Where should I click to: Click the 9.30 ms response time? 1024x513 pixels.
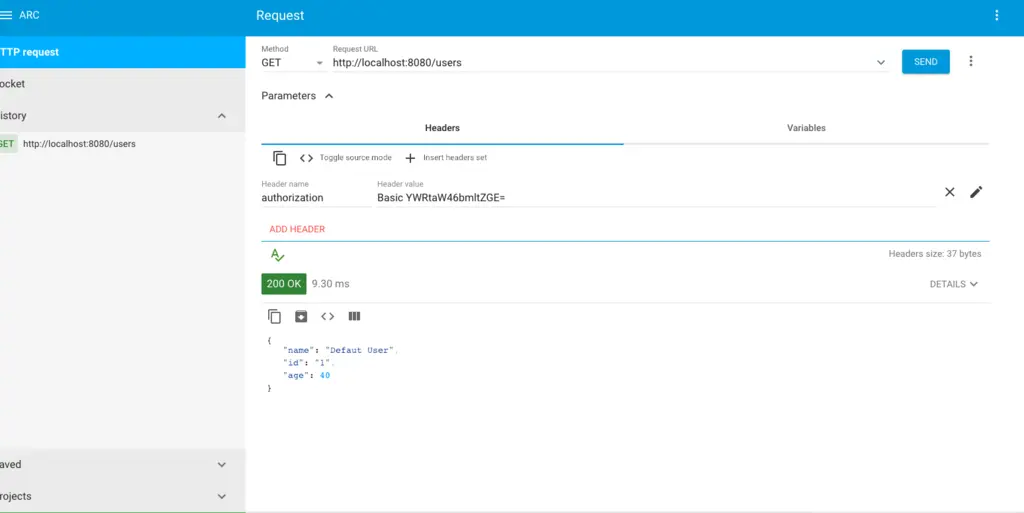330,284
